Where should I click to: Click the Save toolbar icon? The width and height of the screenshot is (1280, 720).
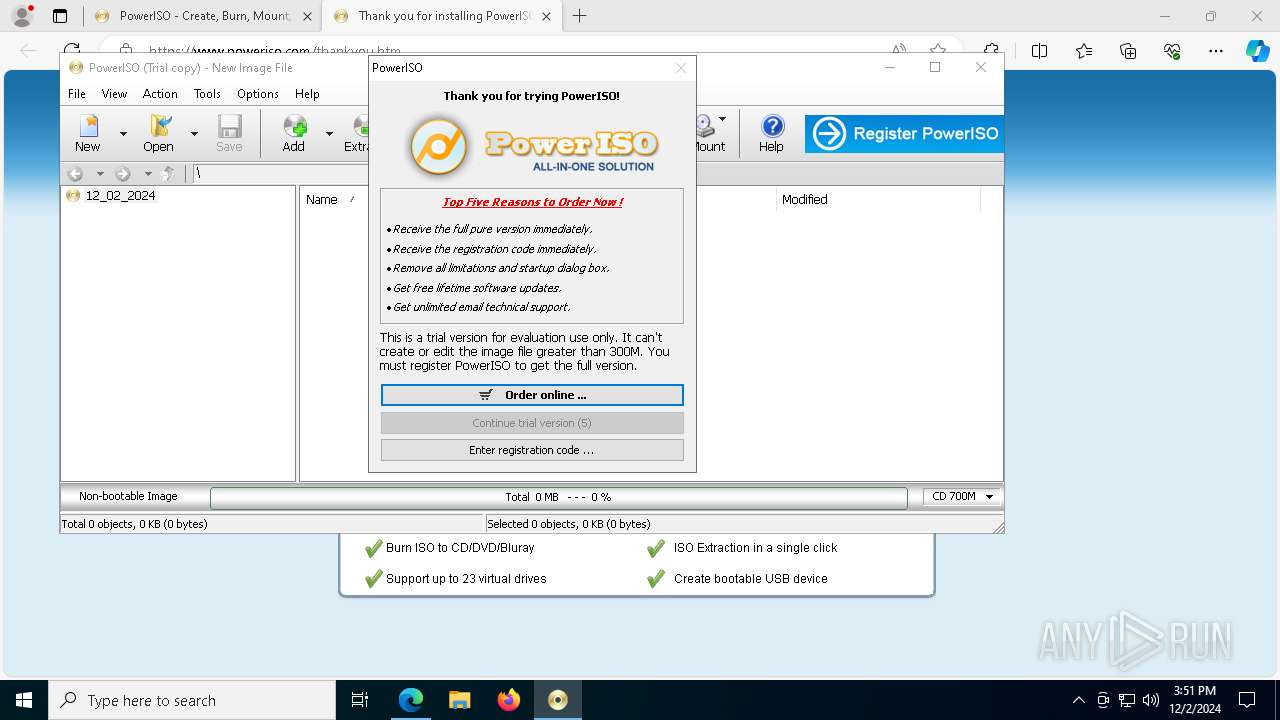229,133
